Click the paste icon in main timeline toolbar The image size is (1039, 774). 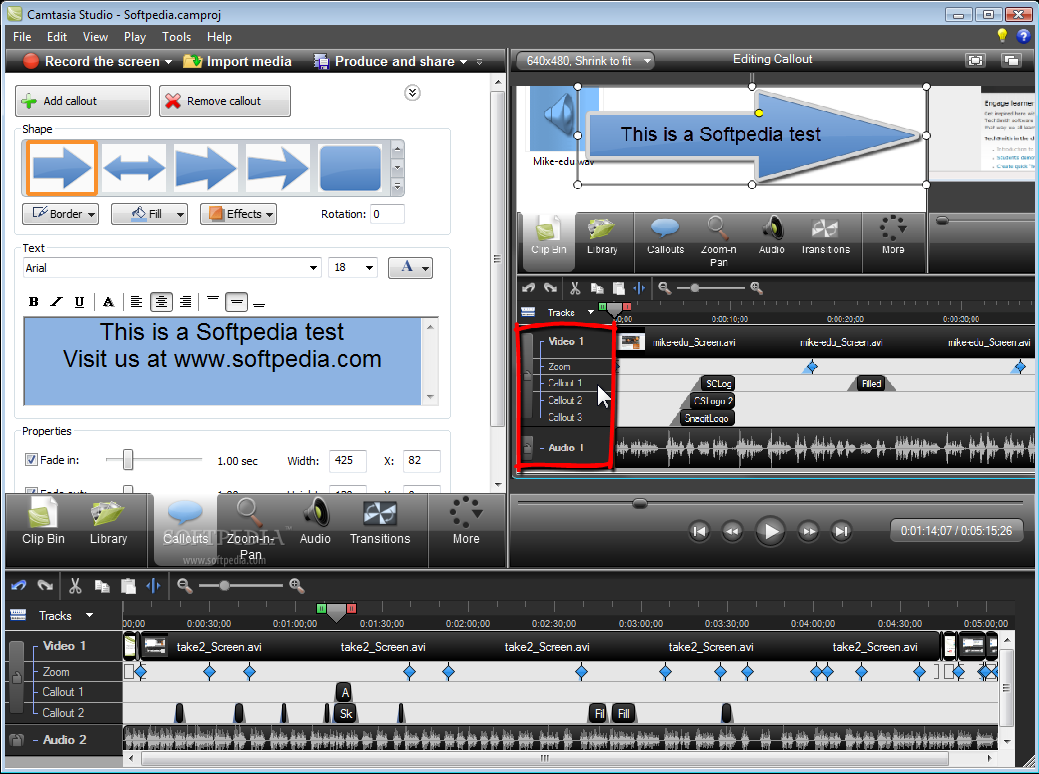128,586
